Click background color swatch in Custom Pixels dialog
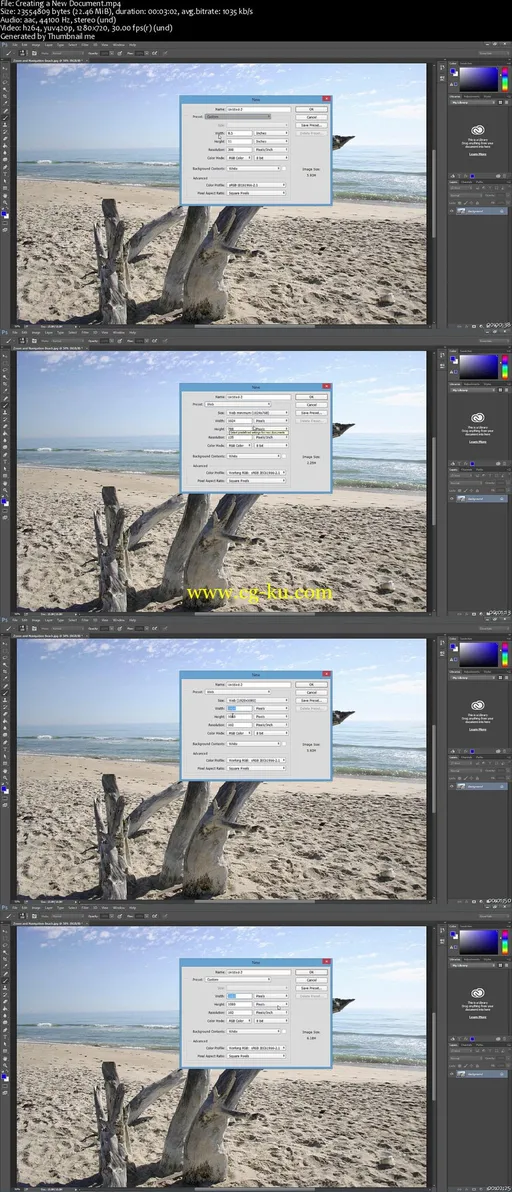The image size is (512, 1192). 286,1032
